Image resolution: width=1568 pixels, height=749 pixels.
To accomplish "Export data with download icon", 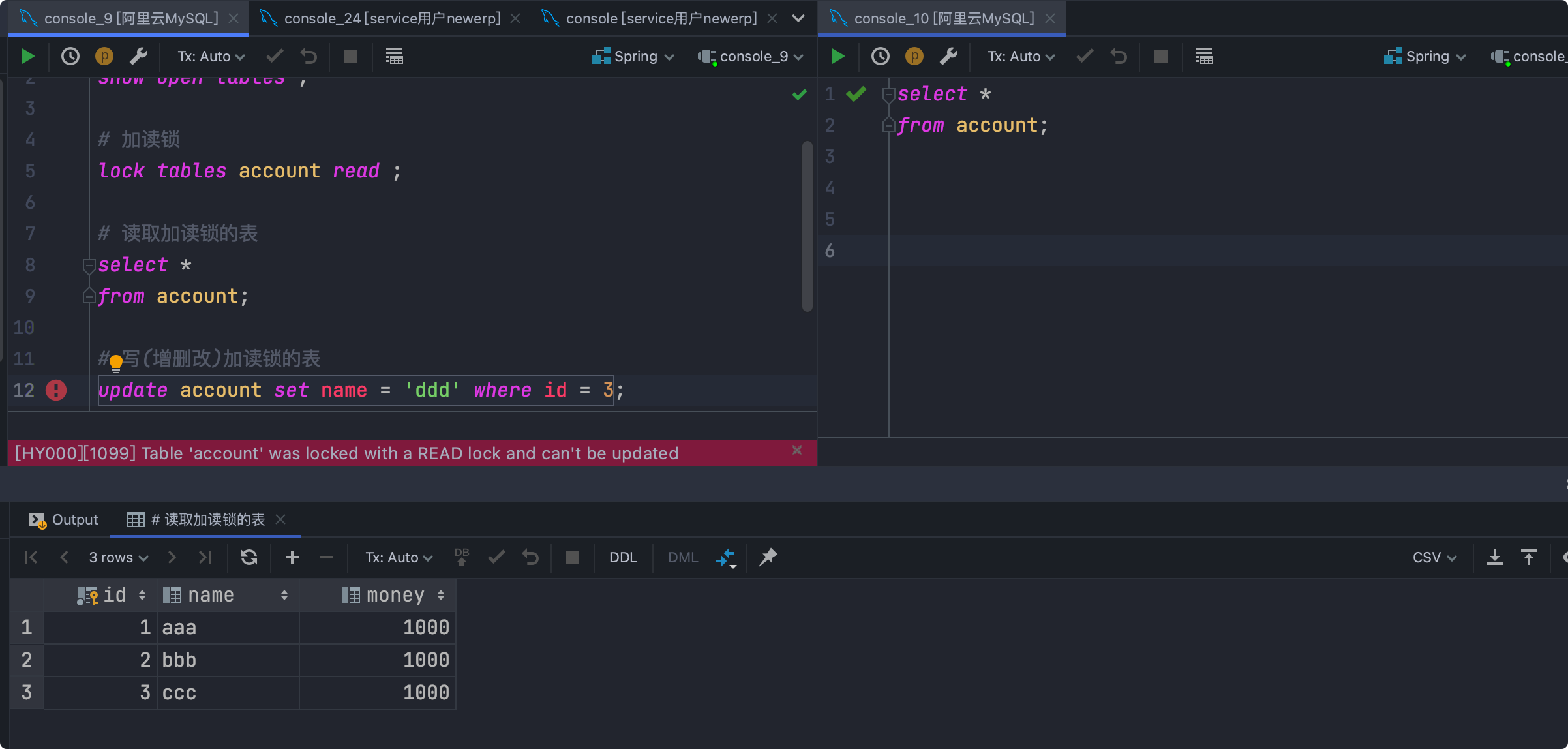I will (1494, 557).
